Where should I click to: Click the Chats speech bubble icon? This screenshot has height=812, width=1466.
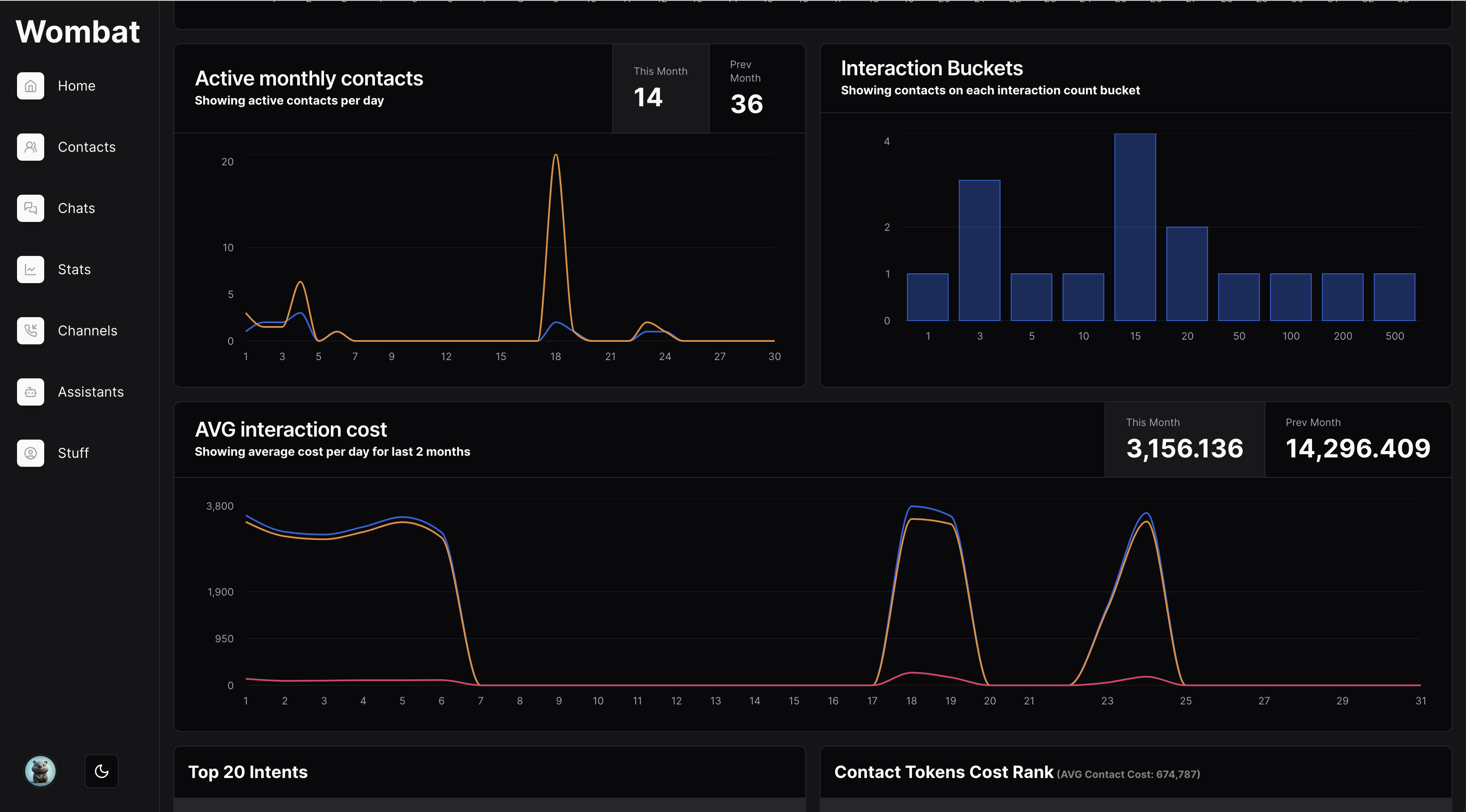click(30, 208)
